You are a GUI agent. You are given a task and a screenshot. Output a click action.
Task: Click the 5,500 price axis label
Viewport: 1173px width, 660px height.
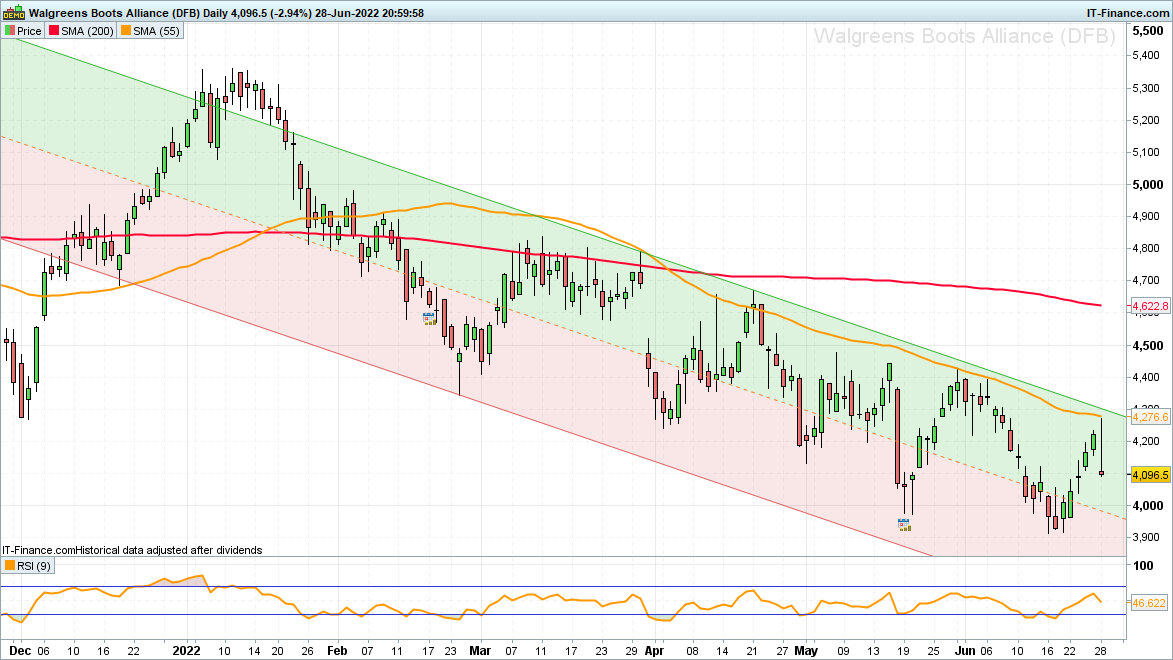click(x=1148, y=31)
